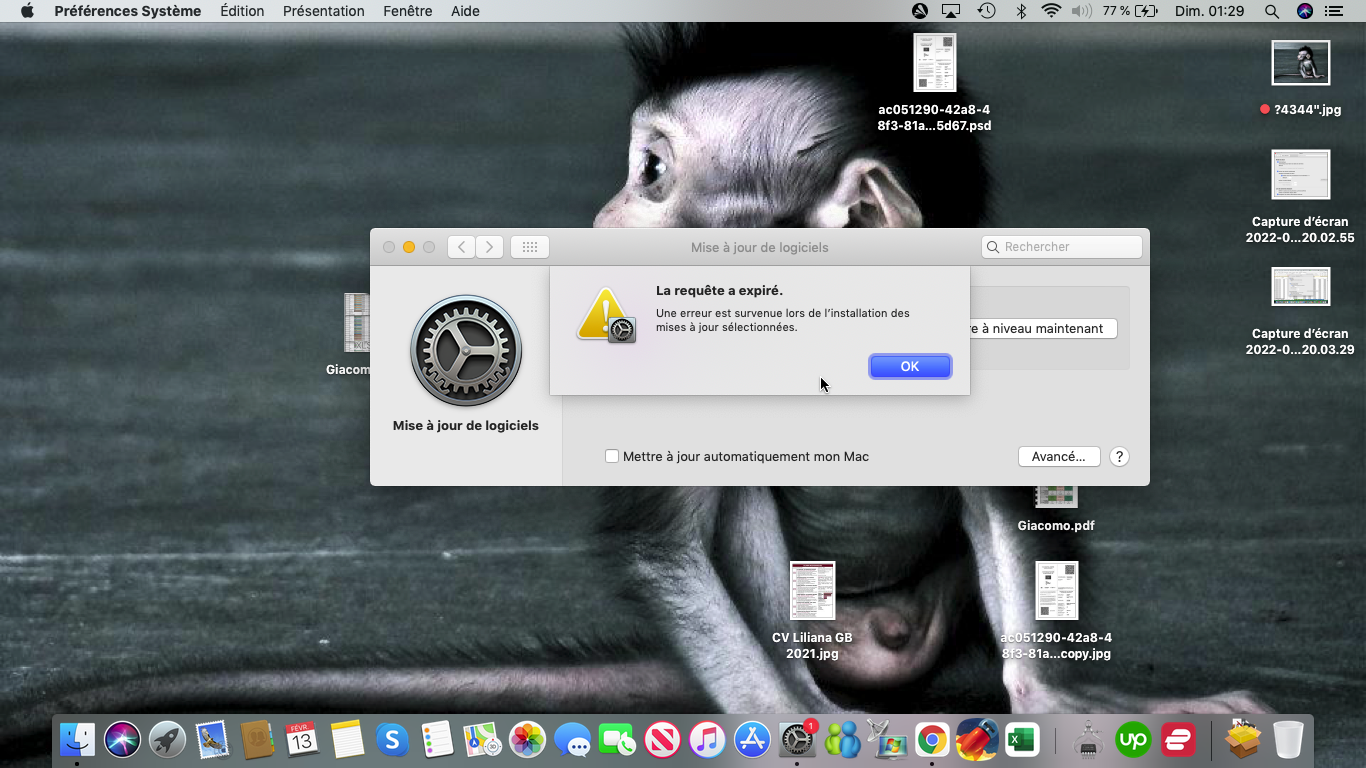The image size is (1366, 768).
Task: Open the Apple menu
Action: click(x=27, y=11)
